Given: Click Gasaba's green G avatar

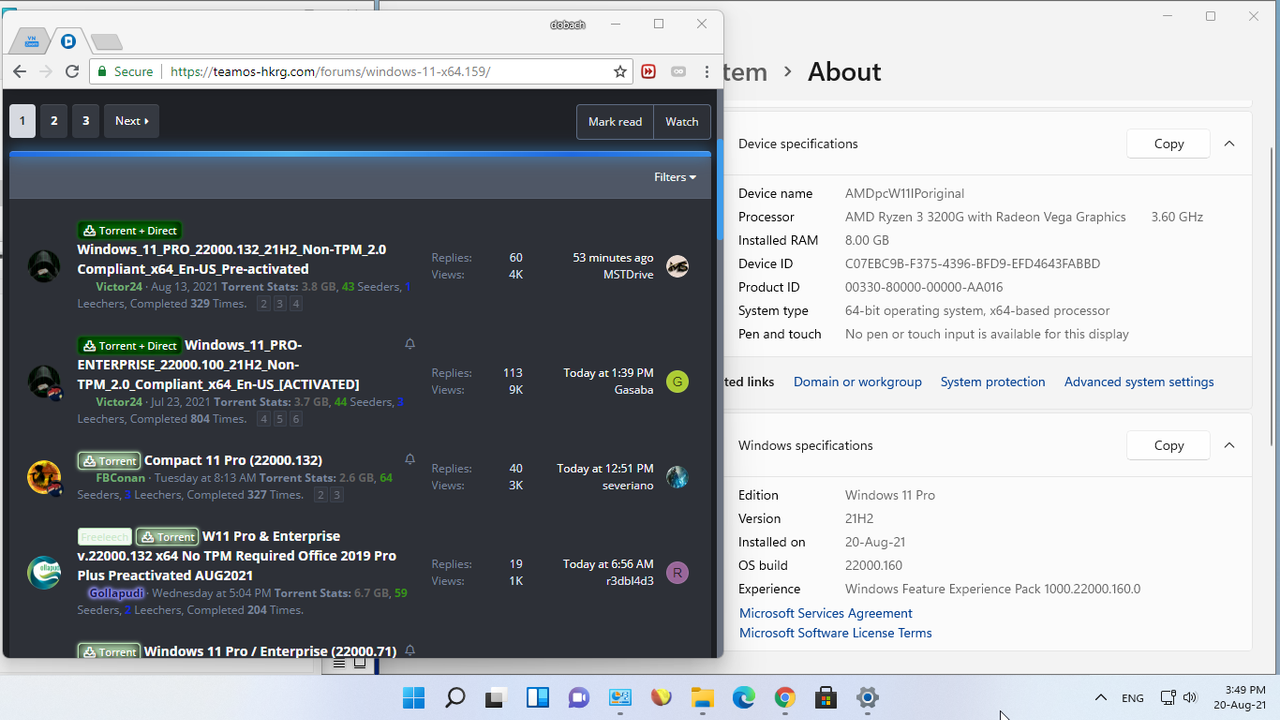Looking at the screenshot, I should tap(677, 381).
